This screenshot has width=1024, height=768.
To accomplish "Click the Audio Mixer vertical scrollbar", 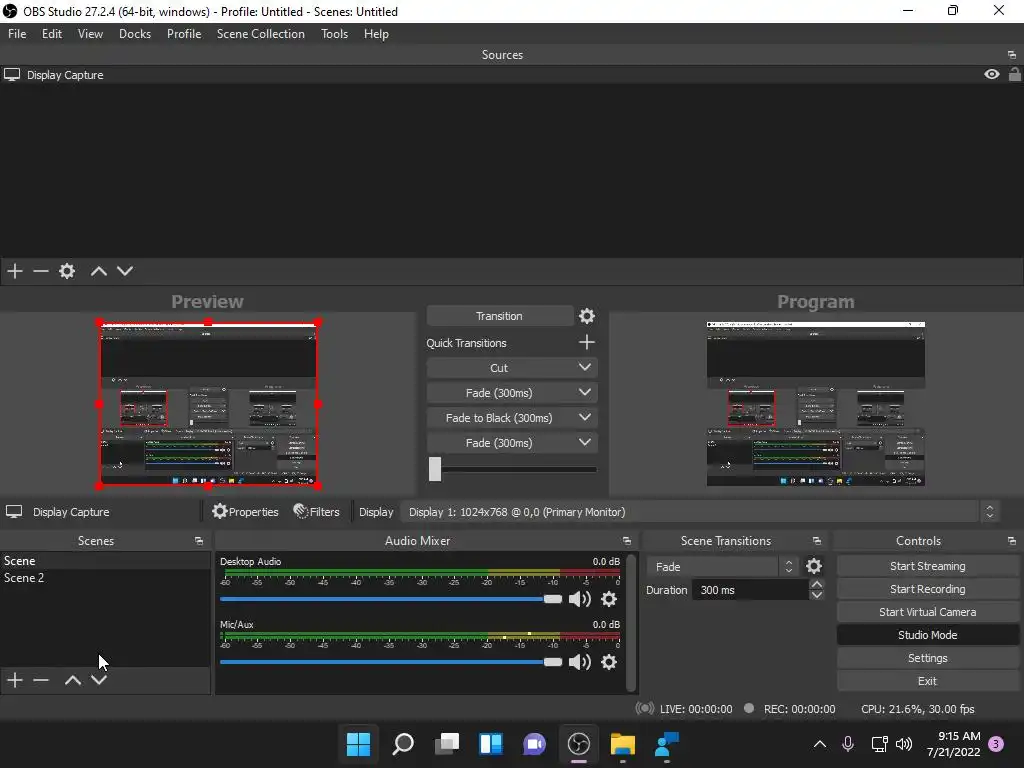I will (631, 622).
